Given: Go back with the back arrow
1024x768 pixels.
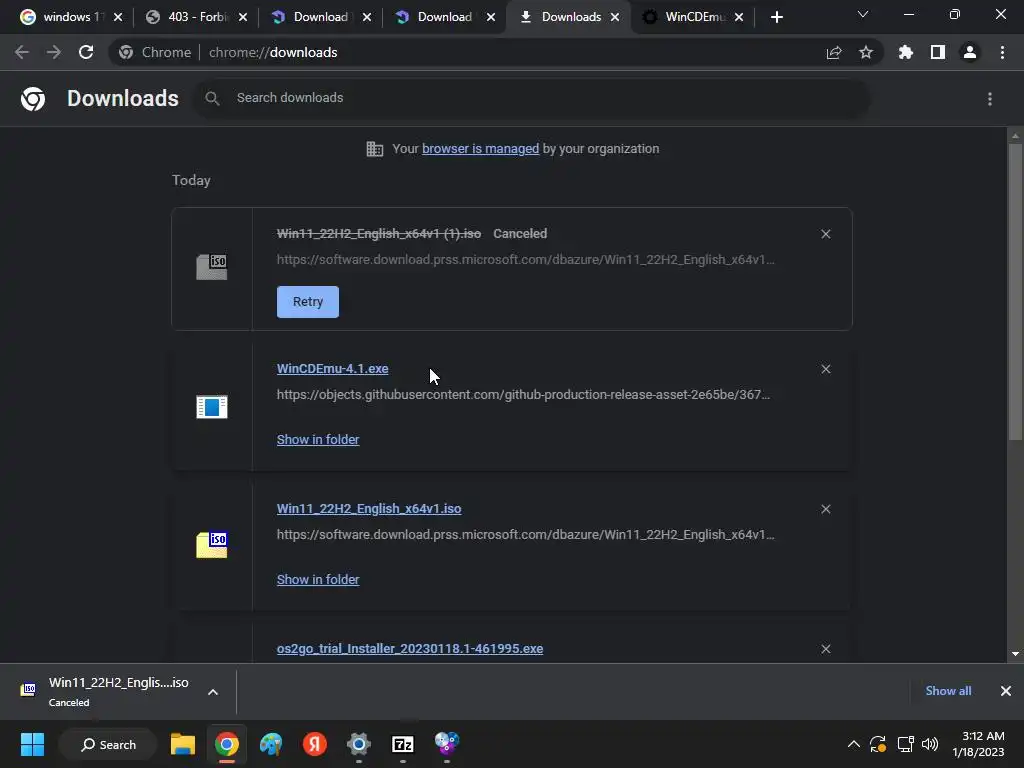Looking at the screenshot, I should pos(22,52).
